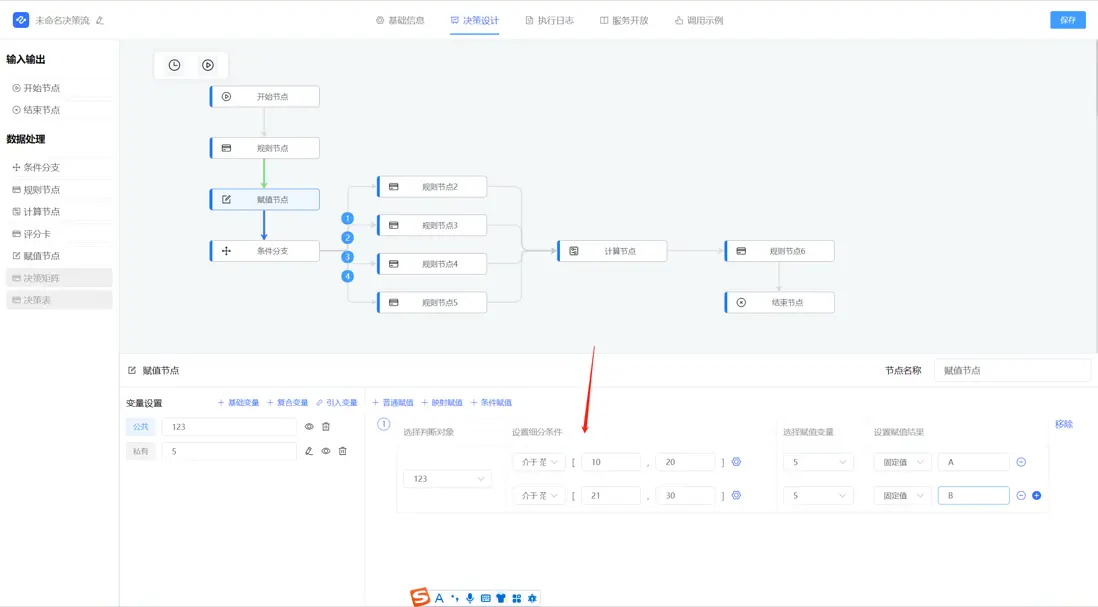Screen dimensions: 1098x607
Task: Click upper bound field with value 30
Action: pyautogui.click(x=686, y=496)
